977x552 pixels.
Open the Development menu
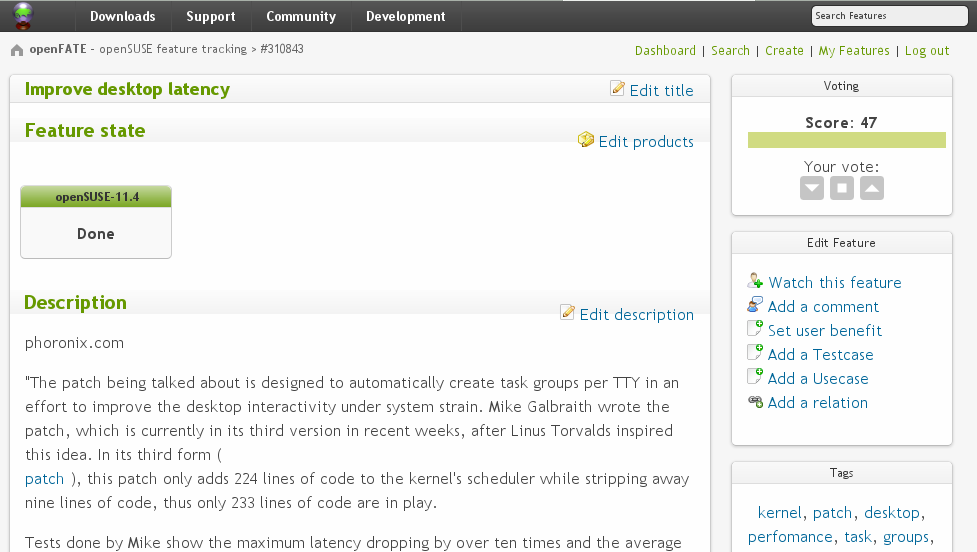(406, 16)
